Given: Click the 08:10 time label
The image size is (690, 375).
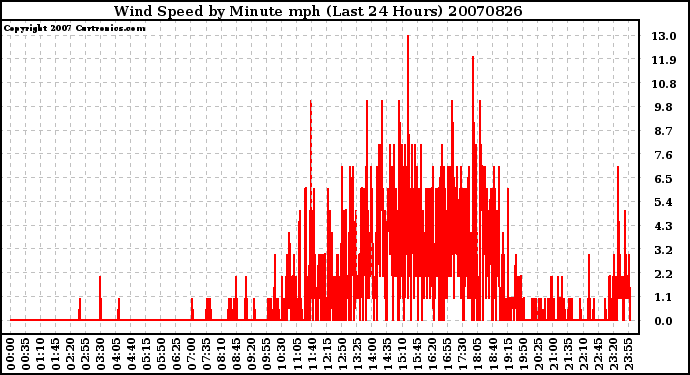Looking at the screenshot, I should pos(221,355).
